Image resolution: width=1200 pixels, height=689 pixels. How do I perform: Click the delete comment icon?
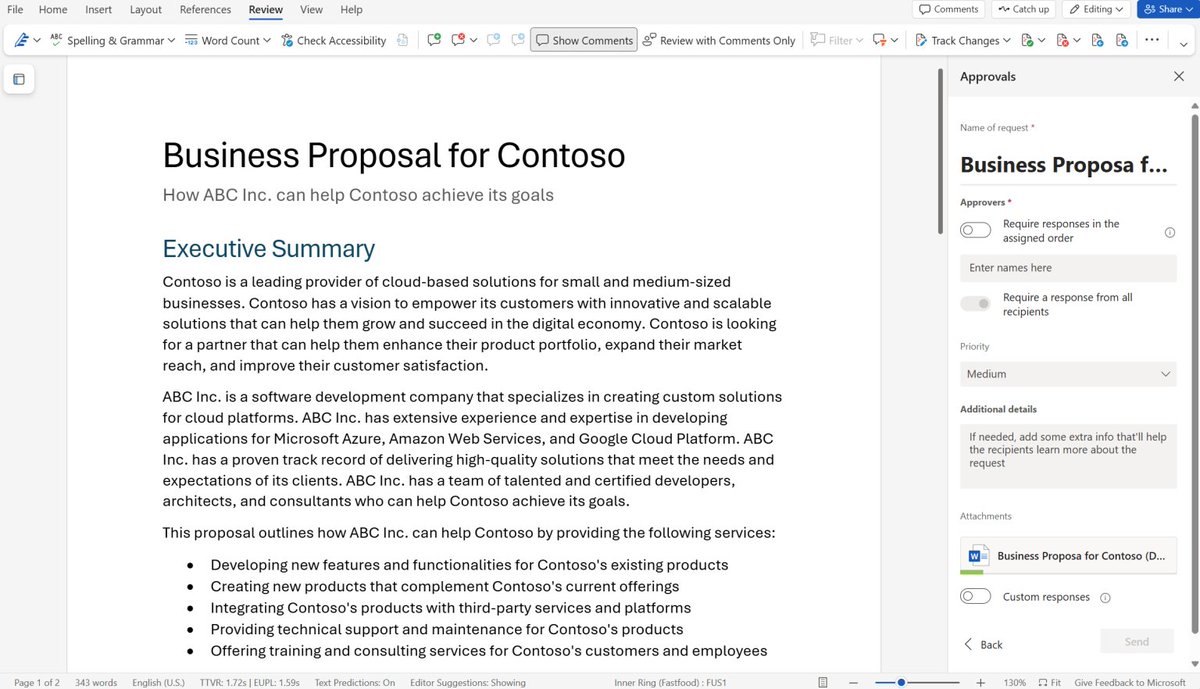pyautogui.click(x=458, y=40)
